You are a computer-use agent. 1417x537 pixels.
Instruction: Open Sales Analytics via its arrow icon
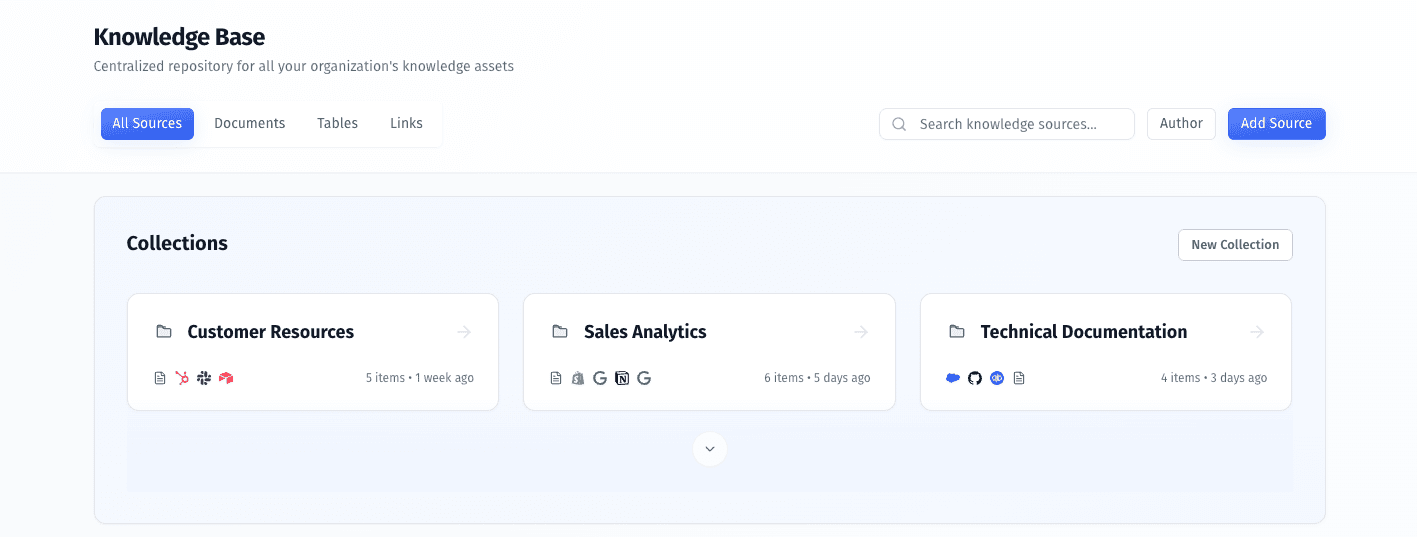[861, 332]
